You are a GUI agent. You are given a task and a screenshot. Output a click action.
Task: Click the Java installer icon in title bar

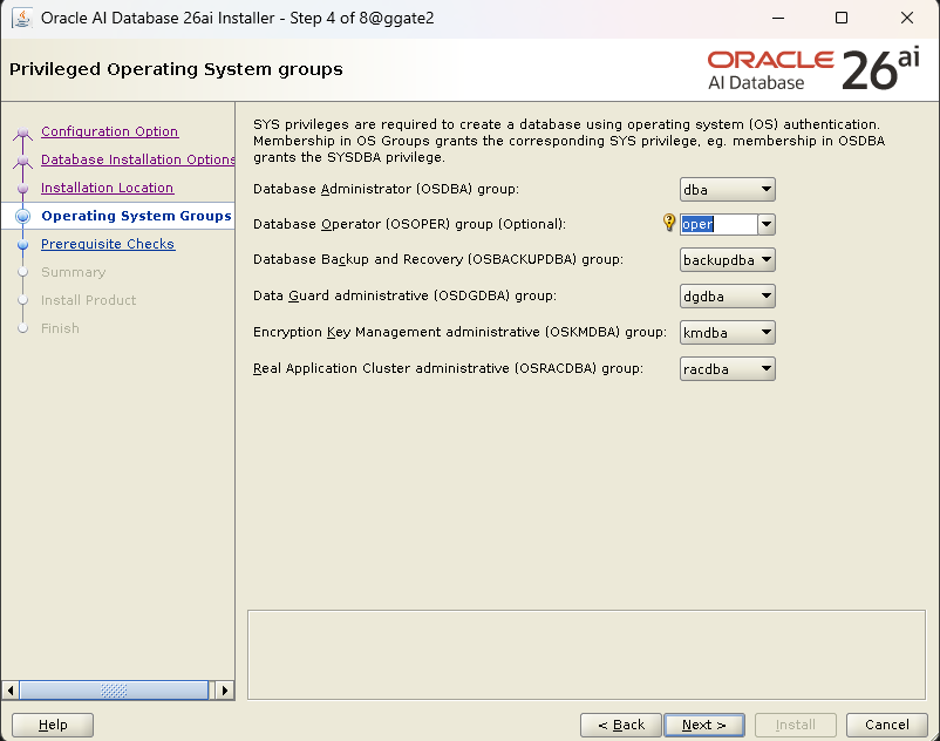(x=22, y=18)
